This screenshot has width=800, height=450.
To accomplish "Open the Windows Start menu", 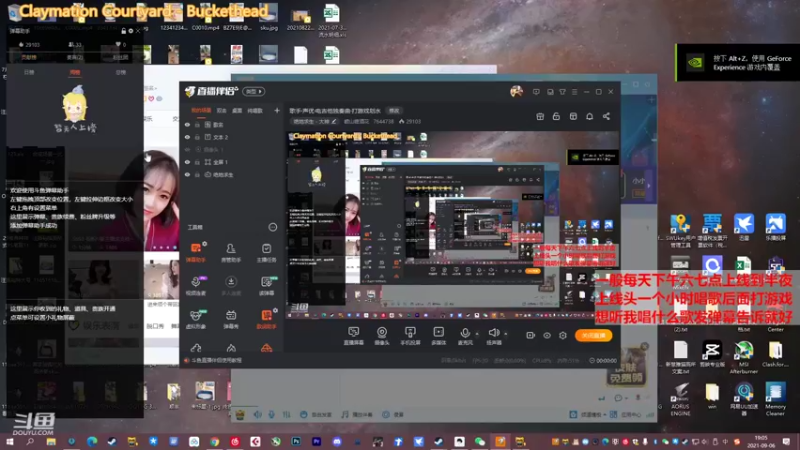I will click(10, 441).
